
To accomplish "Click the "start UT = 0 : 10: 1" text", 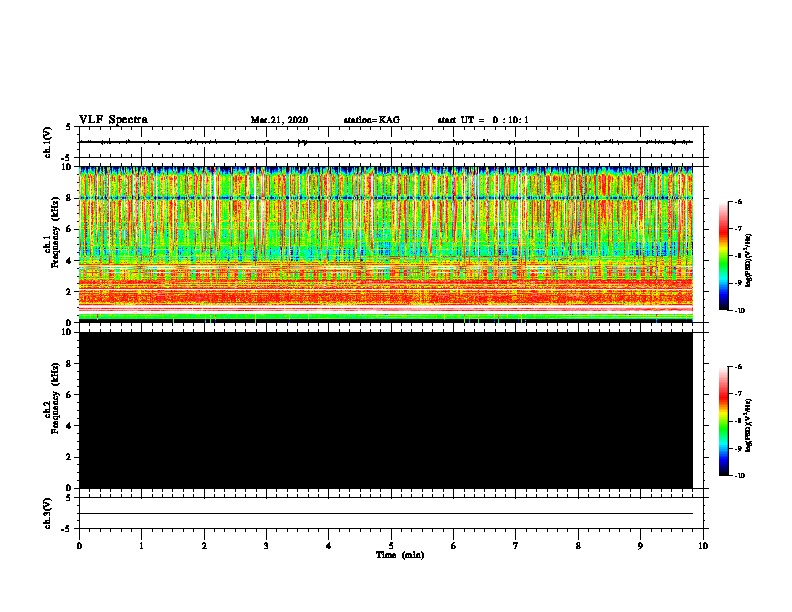I will (x=483, y=120).
